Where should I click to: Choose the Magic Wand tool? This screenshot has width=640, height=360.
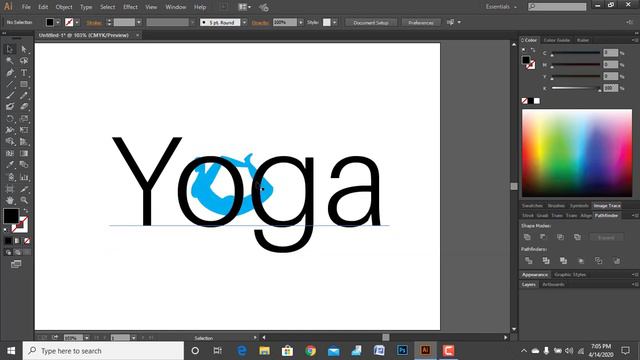coord(10,61)
